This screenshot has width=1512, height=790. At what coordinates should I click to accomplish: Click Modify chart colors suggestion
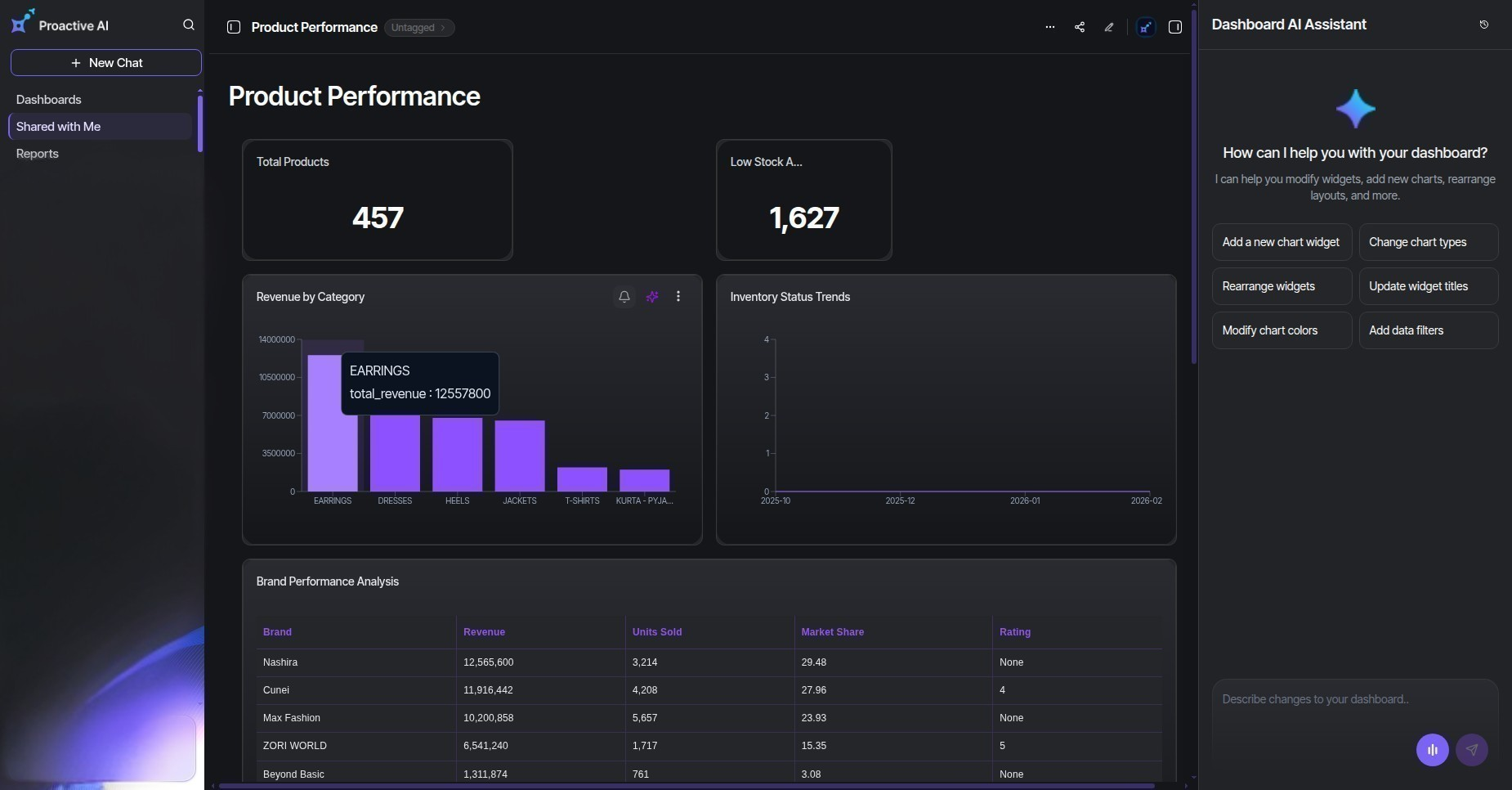click(1282, 330)
